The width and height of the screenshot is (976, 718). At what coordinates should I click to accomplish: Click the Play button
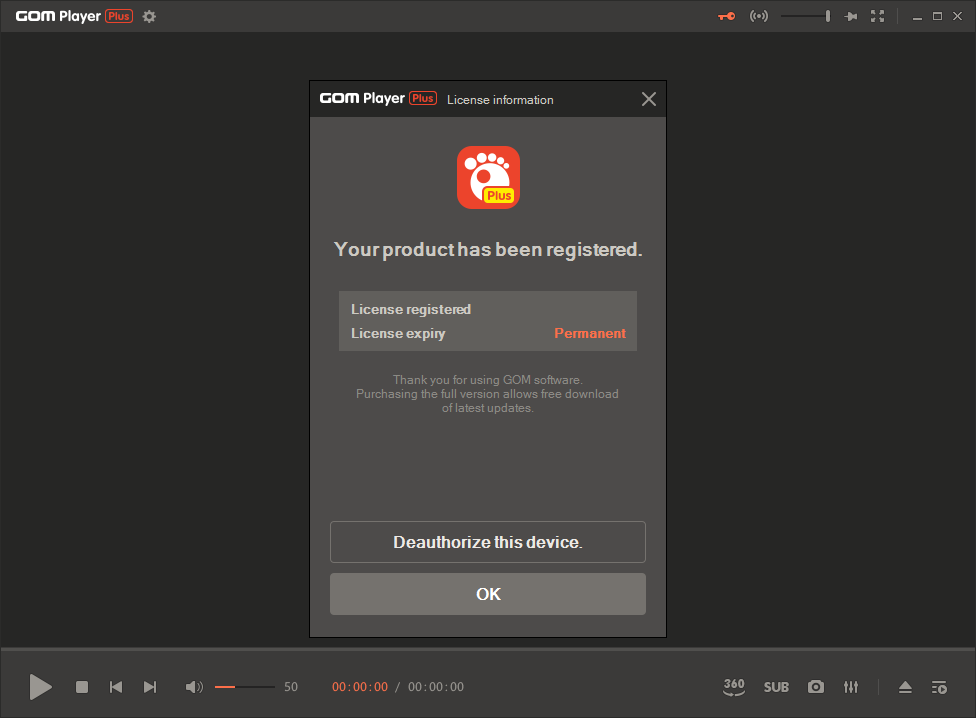41,687
